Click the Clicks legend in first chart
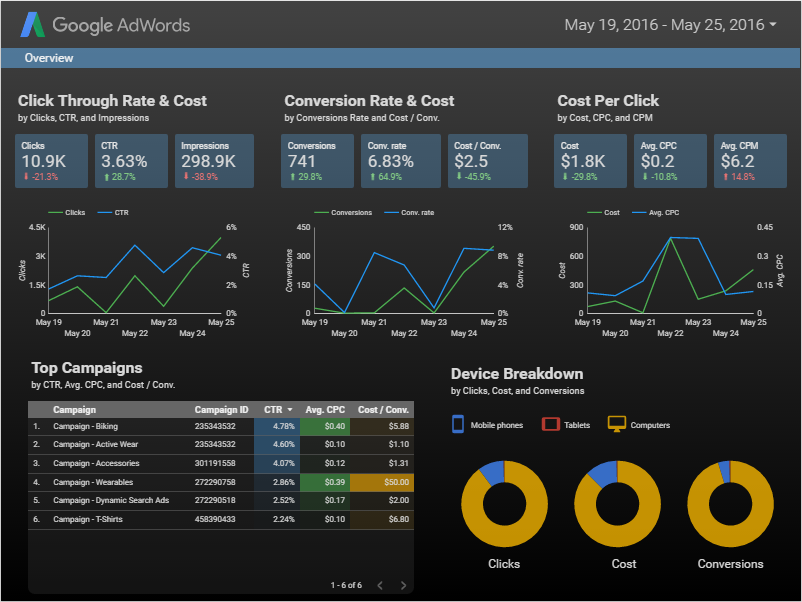The width and height of the screenshot is (802, 602). [66, 212]
